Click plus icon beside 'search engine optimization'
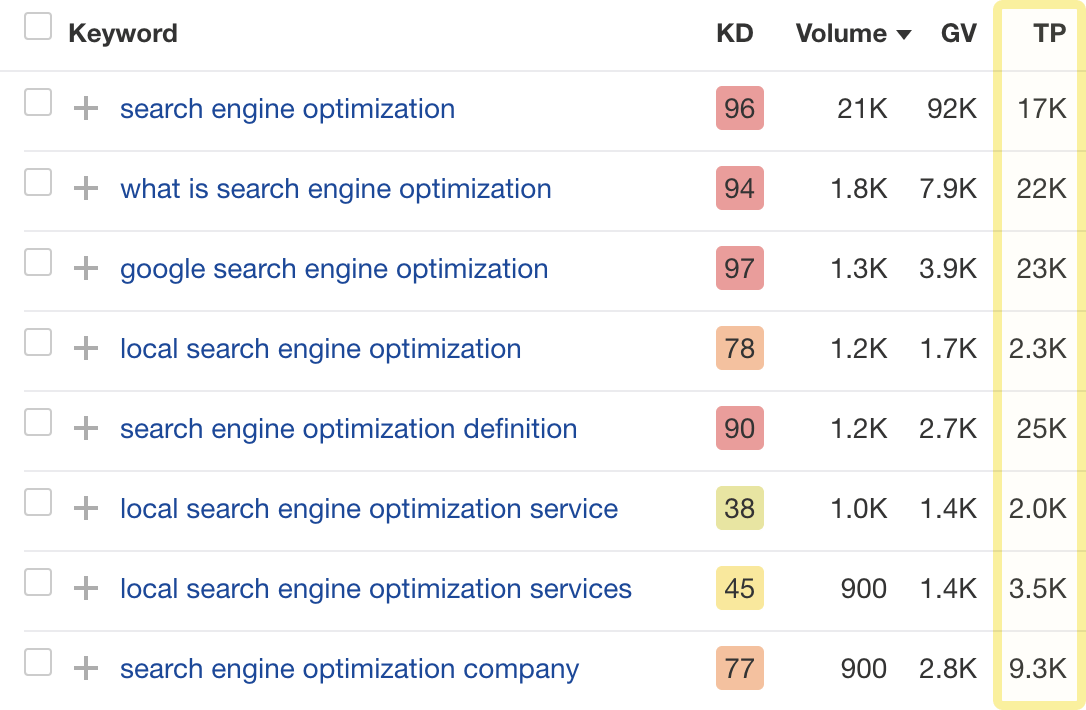The image size is (1086, 710). click(87, 109)
